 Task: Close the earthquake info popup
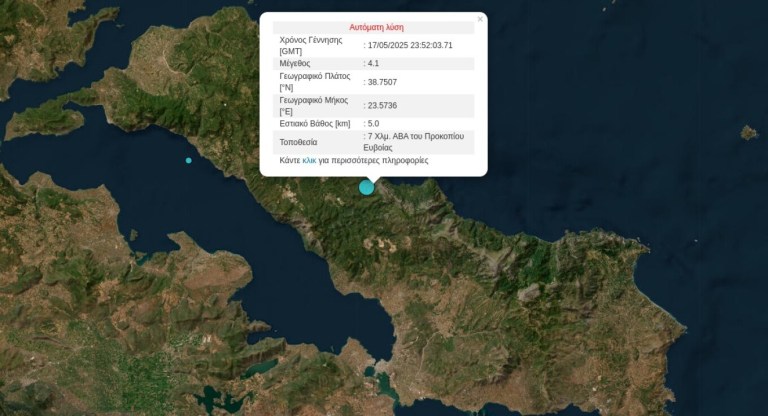coord(480,18)
